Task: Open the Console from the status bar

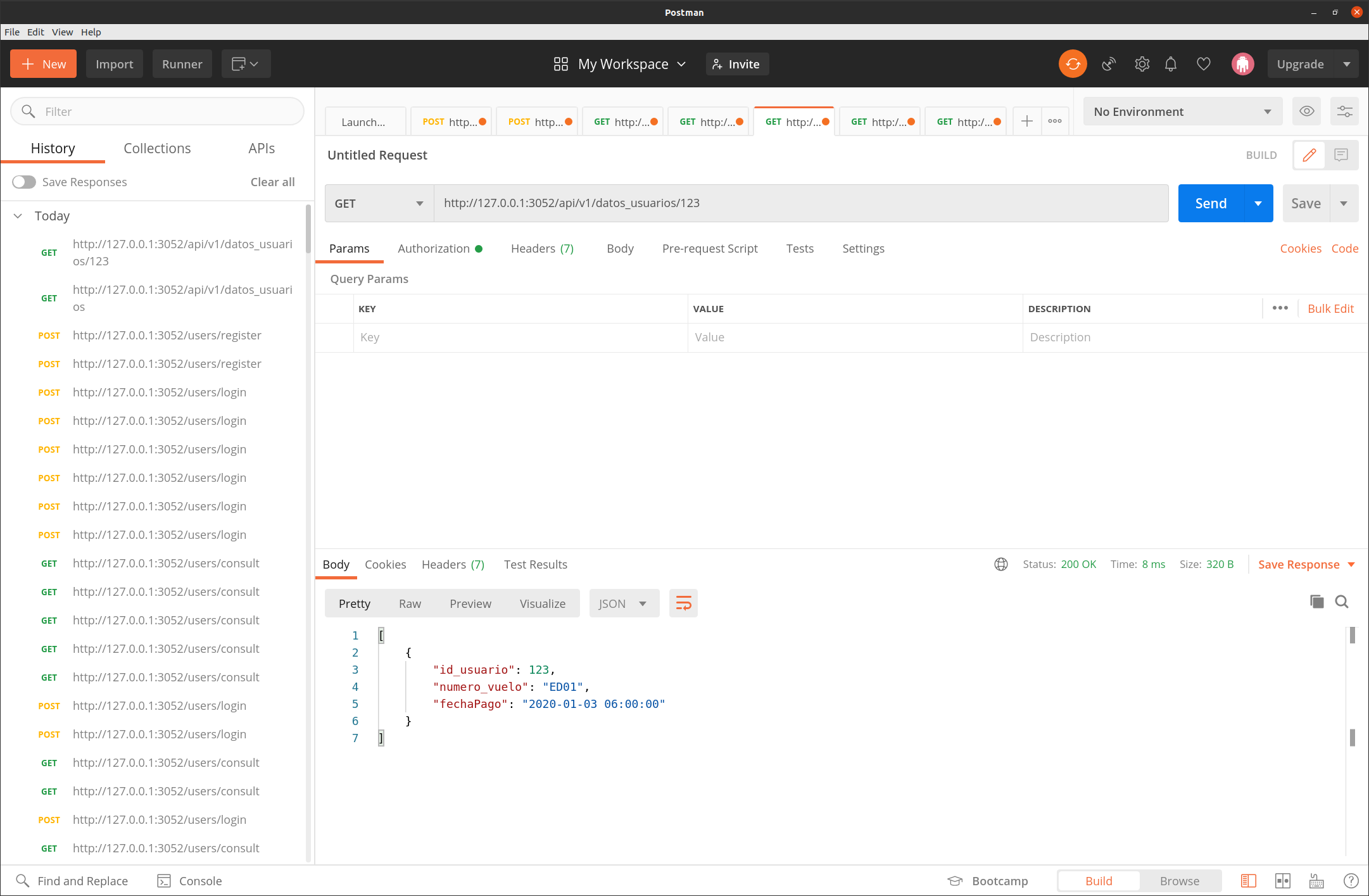Action: coord(189,881)
